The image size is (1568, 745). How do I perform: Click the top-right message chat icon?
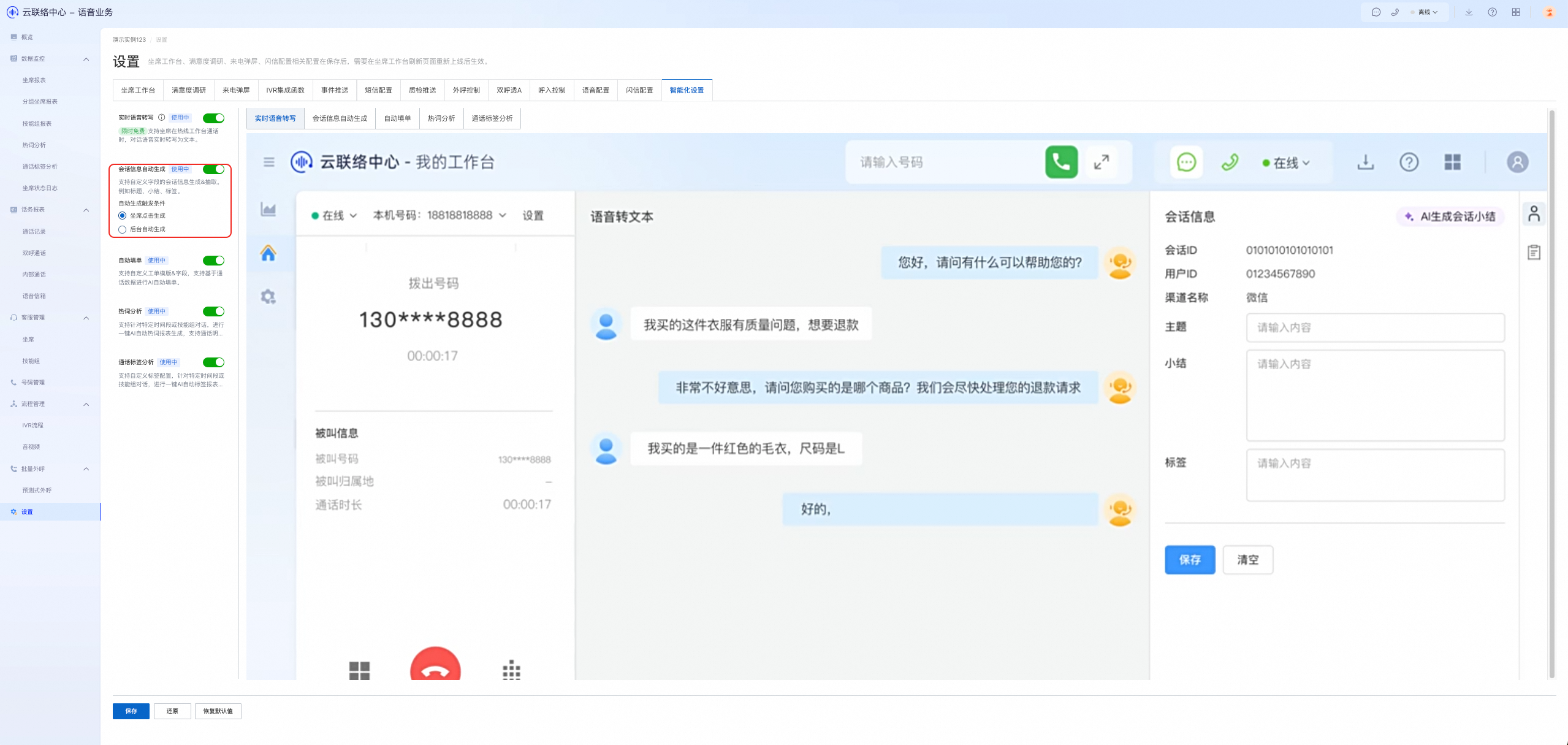click(1376, 12)
